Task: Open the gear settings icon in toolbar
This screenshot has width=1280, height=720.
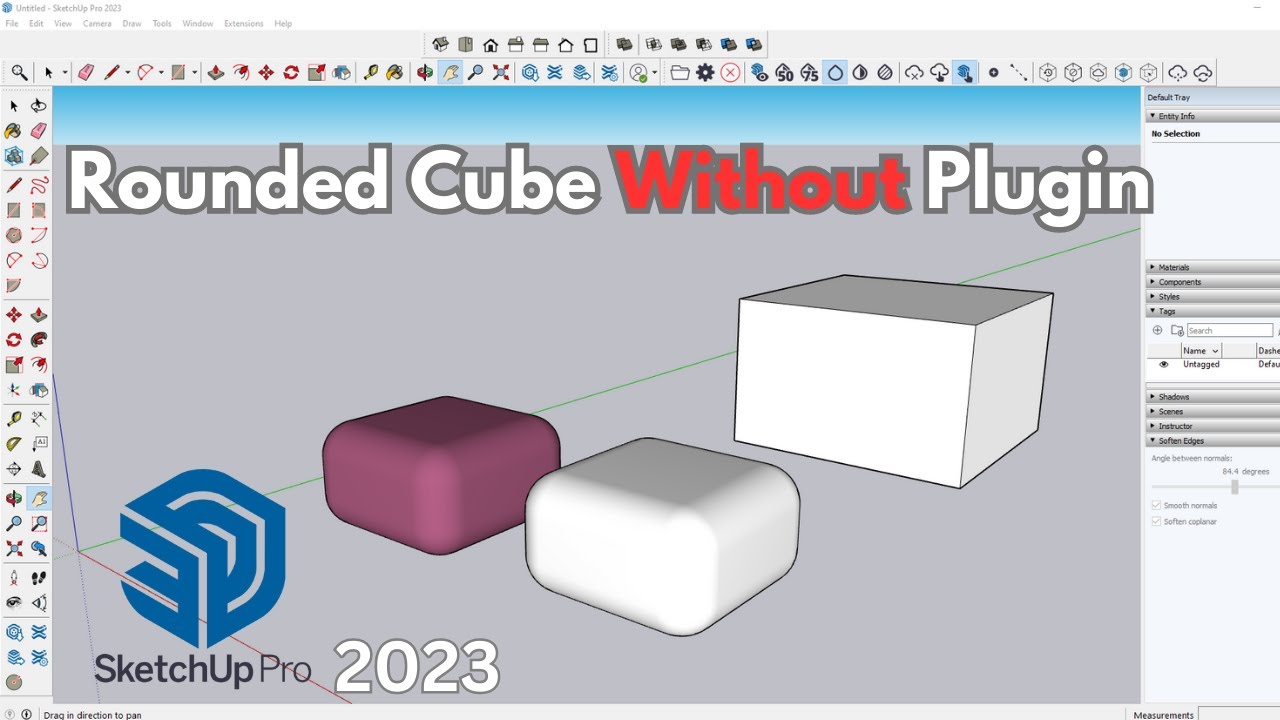Action: click(x=705, y=73)
